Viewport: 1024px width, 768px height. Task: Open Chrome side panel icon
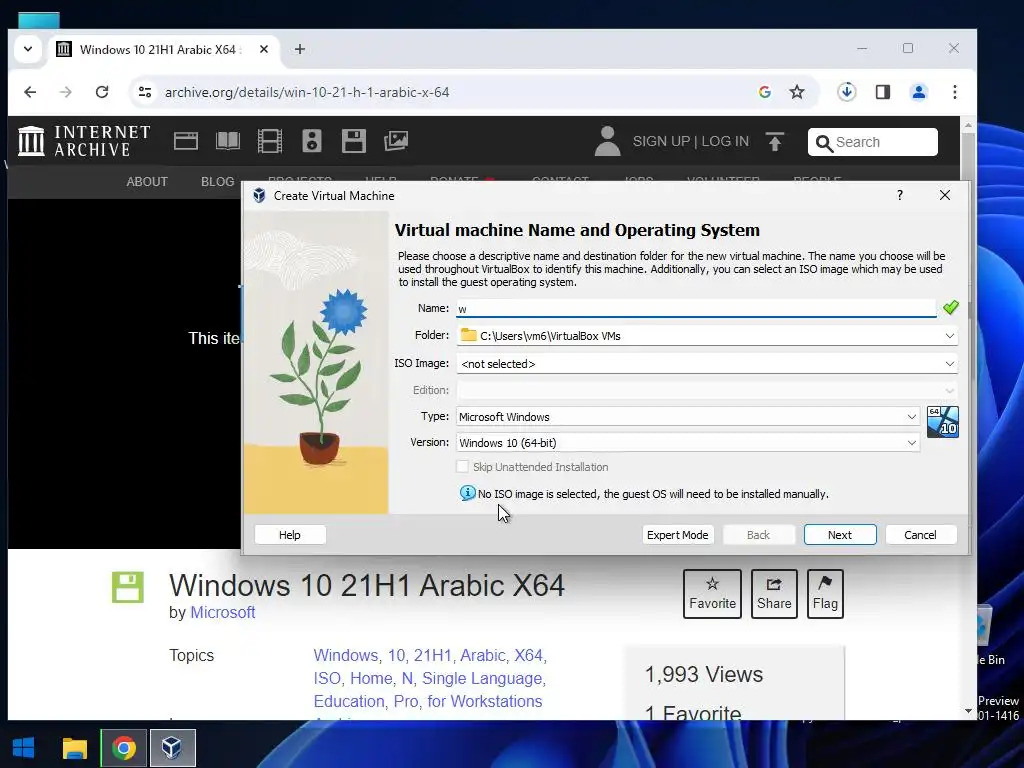point(883,92)
